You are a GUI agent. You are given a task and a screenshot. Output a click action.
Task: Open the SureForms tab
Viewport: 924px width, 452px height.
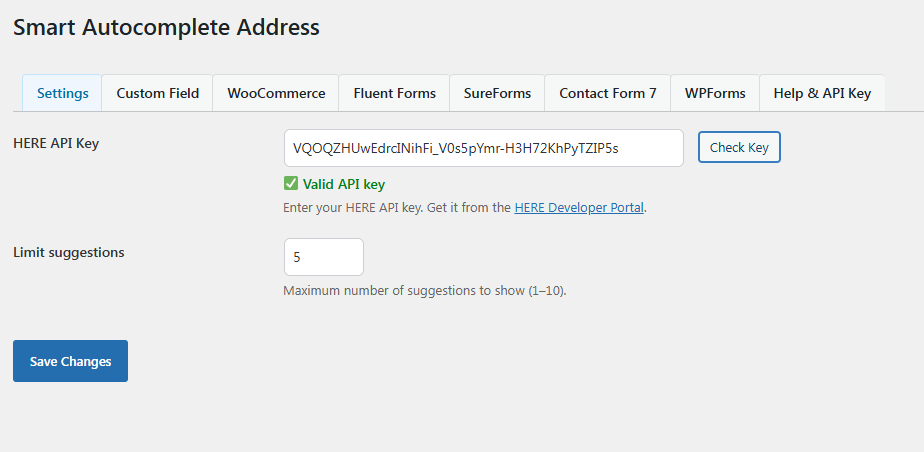[x=497, y=93]
